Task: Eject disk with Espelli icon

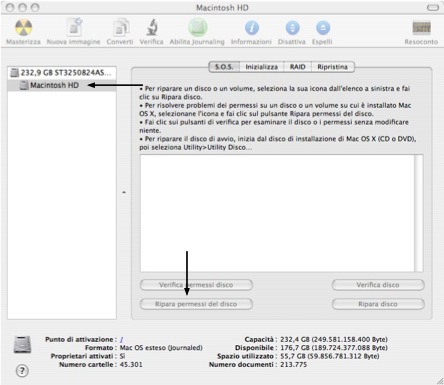Action: click(x=323, y=28)
